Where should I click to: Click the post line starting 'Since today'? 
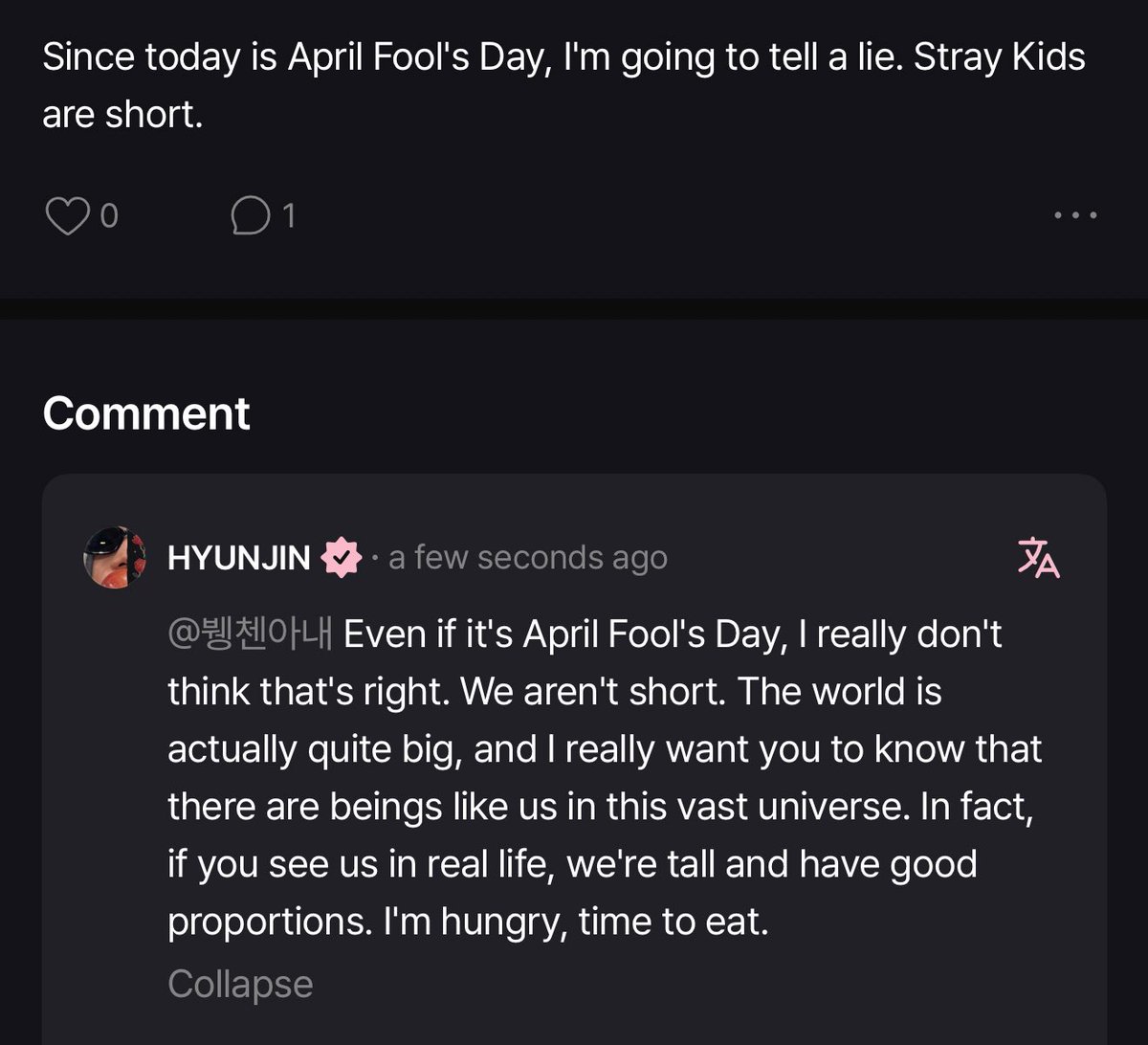[563, 57]
